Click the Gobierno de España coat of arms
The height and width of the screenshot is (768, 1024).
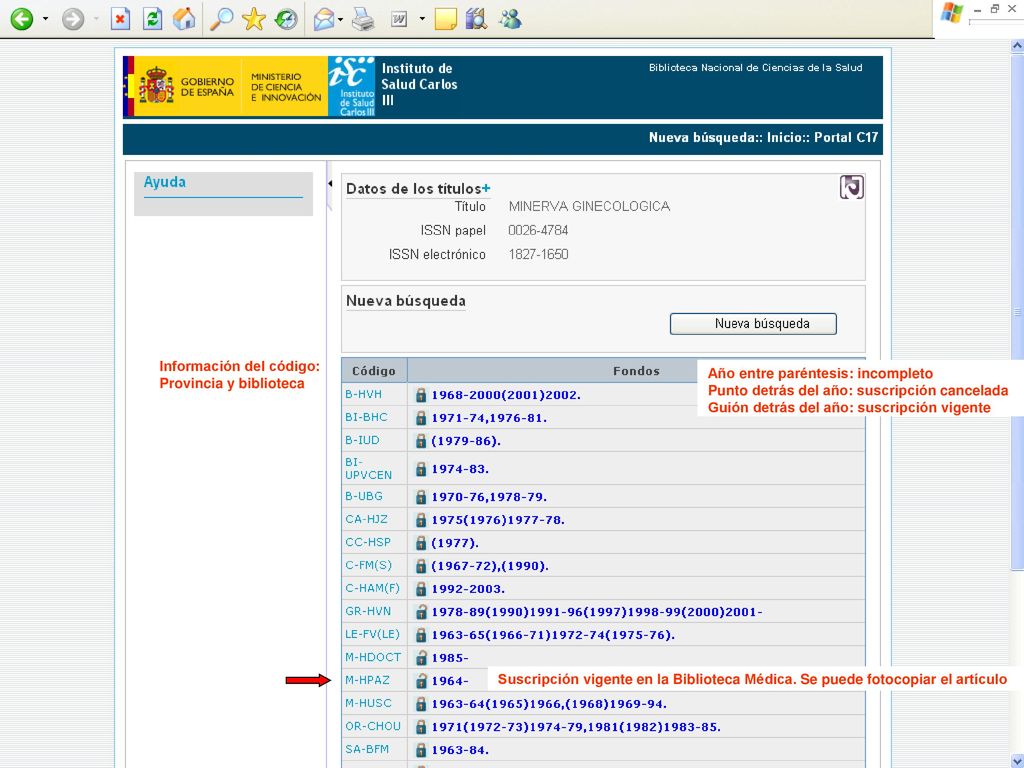tap(156, 86)
